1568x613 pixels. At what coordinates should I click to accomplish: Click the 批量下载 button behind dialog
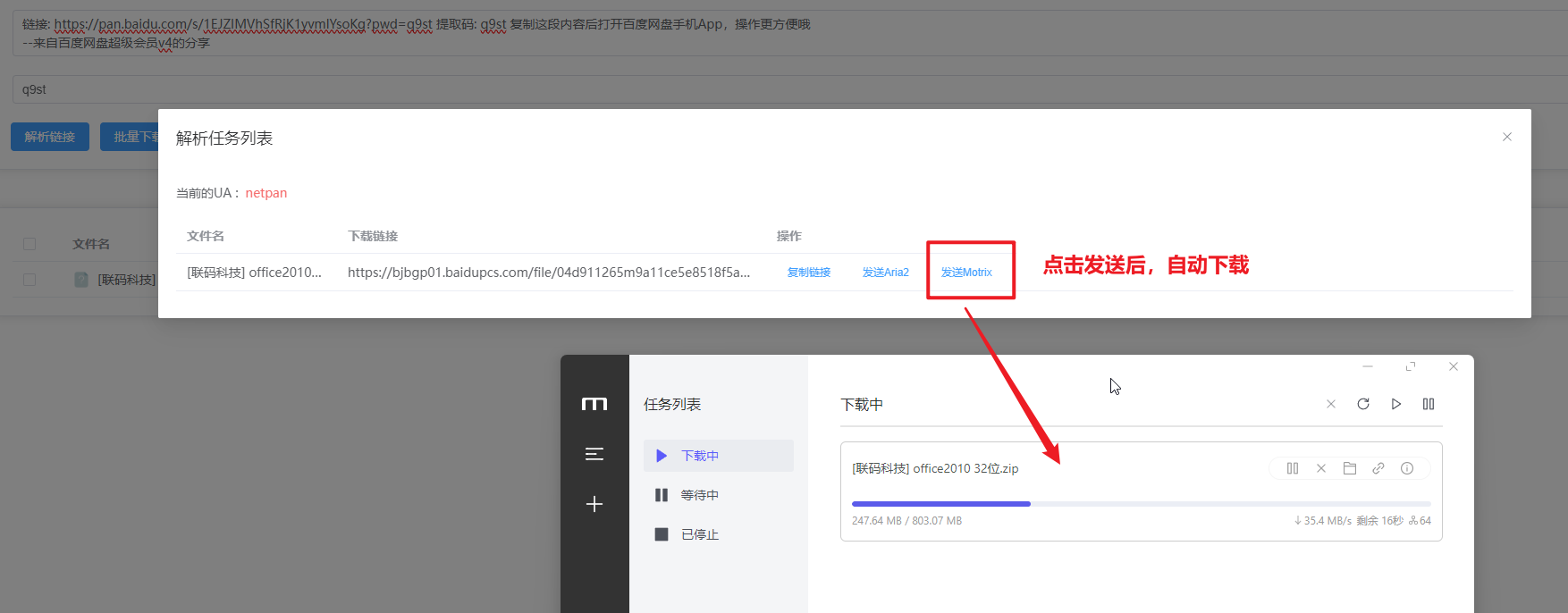click(130, 137)
